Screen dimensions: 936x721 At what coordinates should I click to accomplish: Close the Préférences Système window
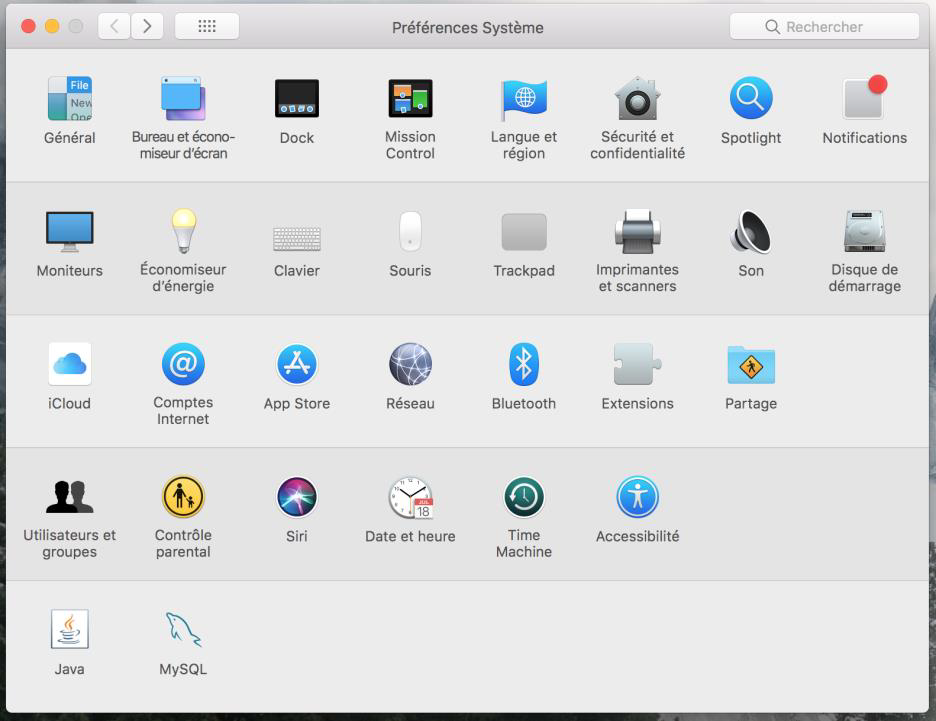(x=28, y=26)
